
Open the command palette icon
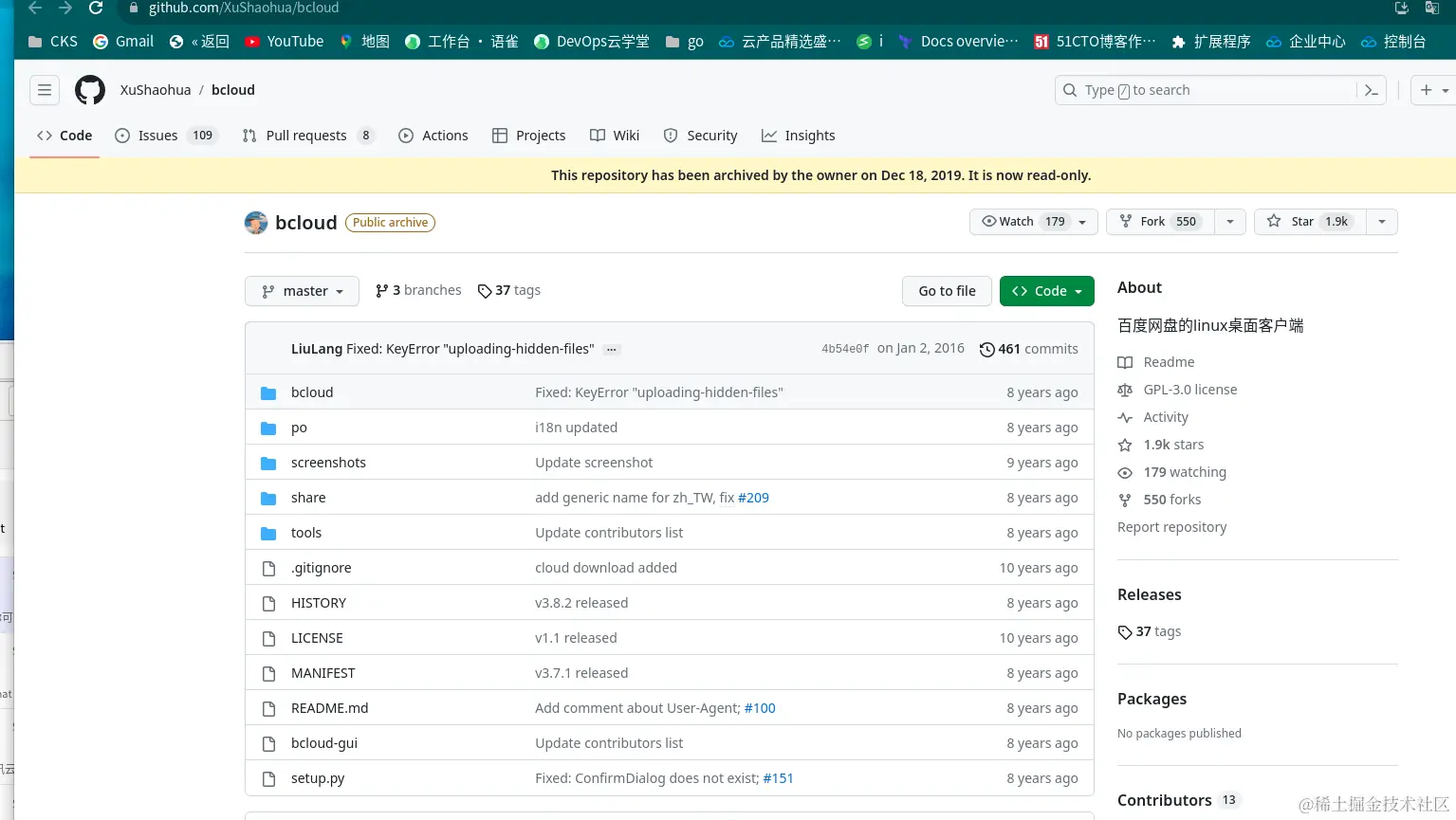coord(1371,90)
